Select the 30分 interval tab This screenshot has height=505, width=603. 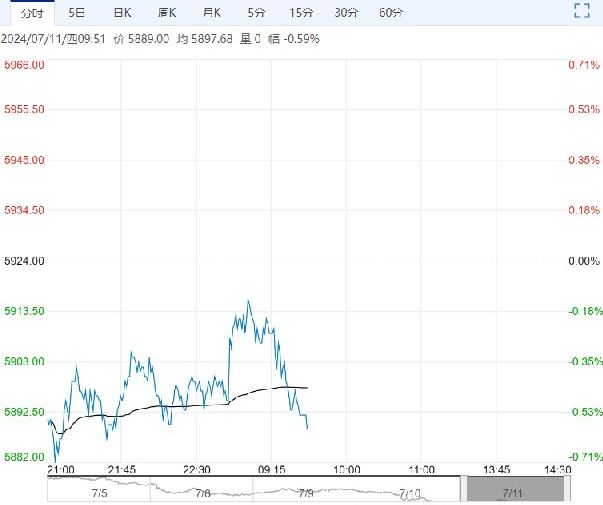pos(346,13)
